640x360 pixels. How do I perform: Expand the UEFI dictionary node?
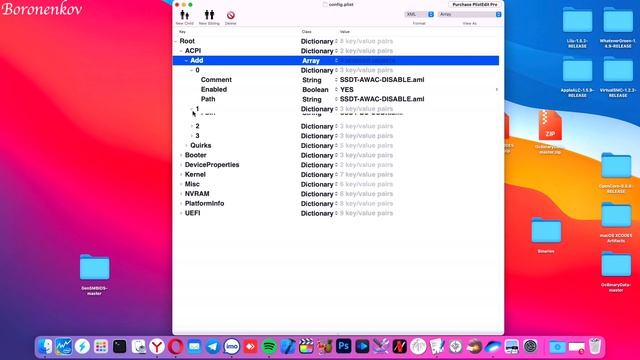pyautogui.click(x=181, y=213)
